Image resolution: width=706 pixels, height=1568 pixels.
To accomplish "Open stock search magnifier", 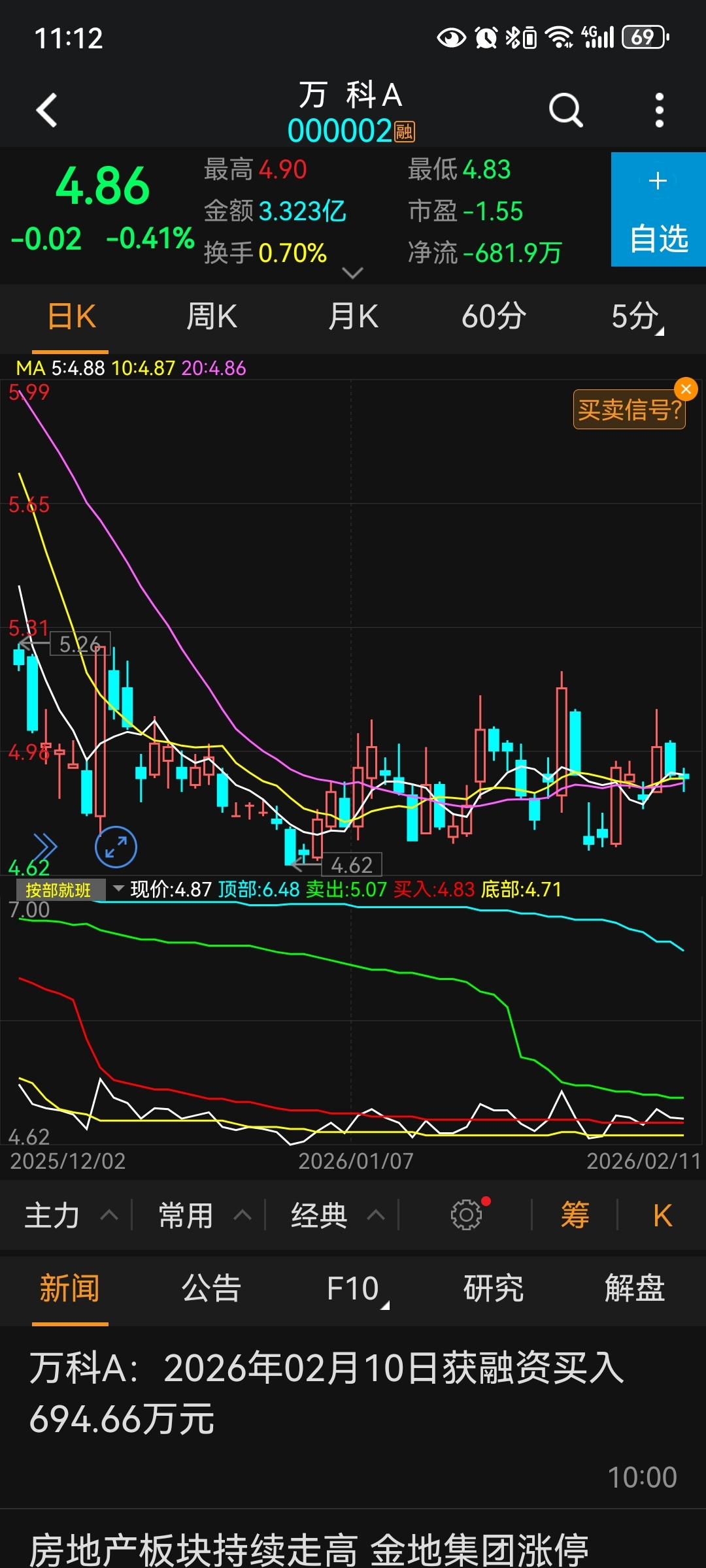I will click(x=565, y=110).
